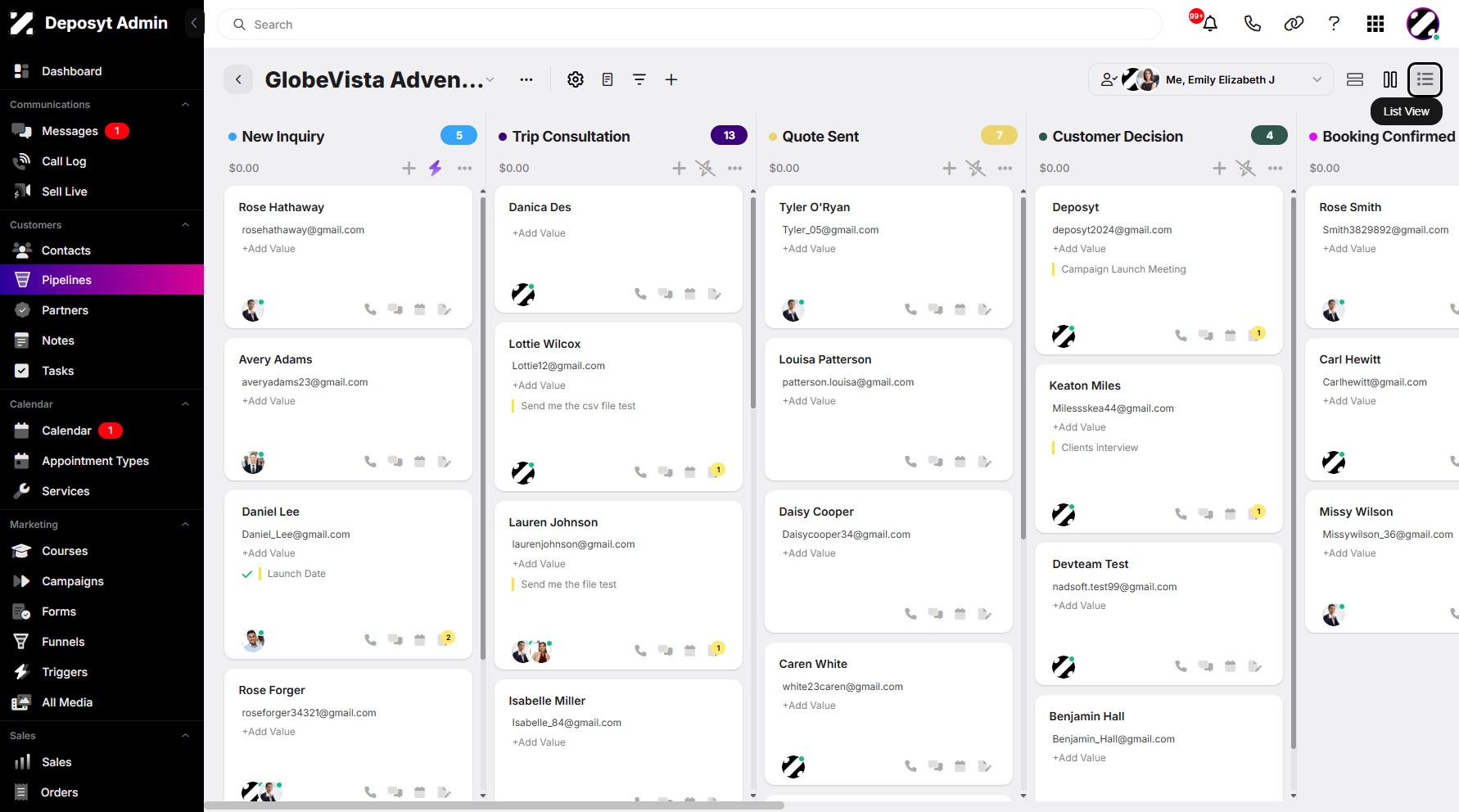Click call icon on Rose Hathaway card
This screenshot has width=1459, height=812.
click(x=371, y=309)
